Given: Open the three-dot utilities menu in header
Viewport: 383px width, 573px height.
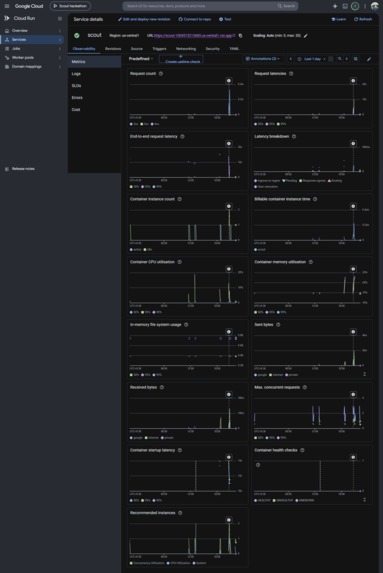Looking at the screenshot, I should click(x=365, y=6).
